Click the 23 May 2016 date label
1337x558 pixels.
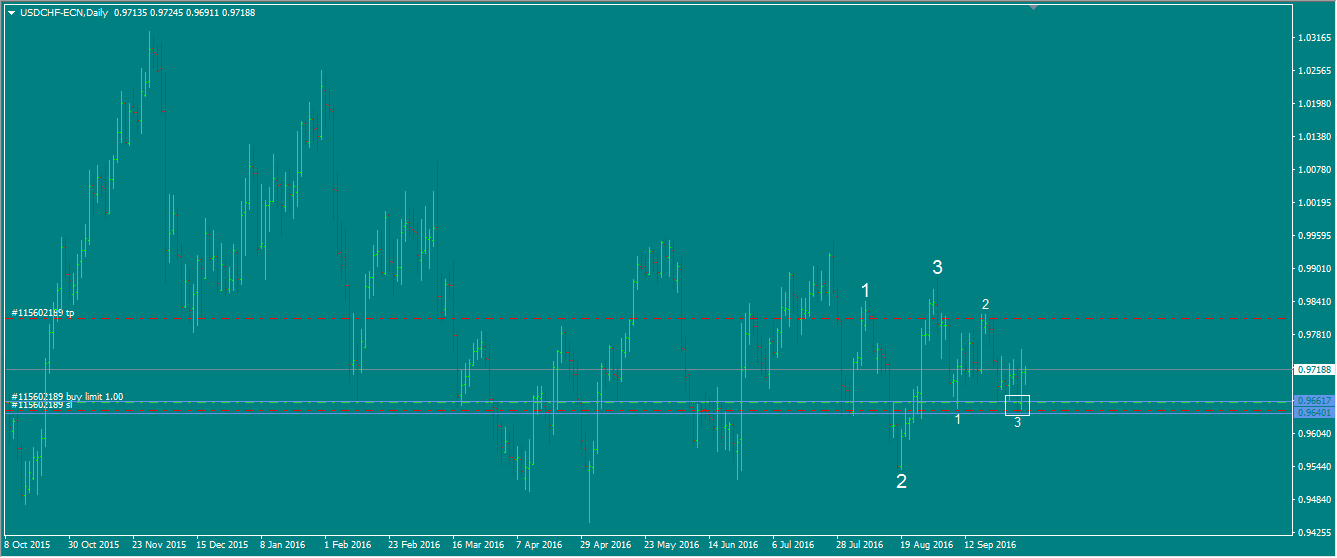click(670, 546)
